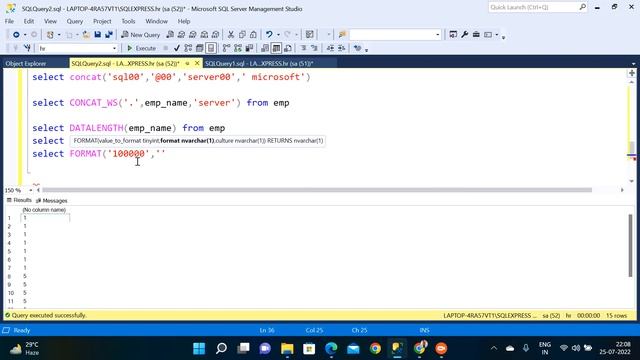640x360 pixels.
Task: Open File Explorer from the taskbar
Action: 287,348
